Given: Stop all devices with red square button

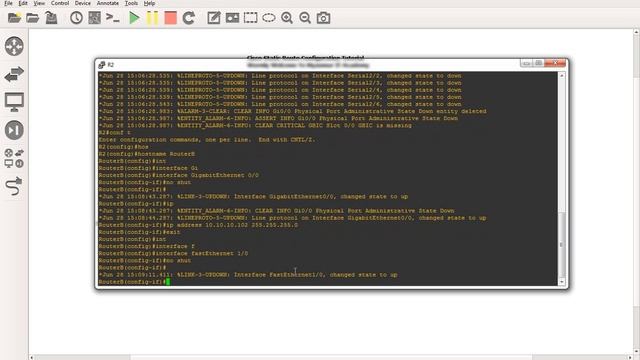Looking at the screenshot, I should [x=170, y=18].
